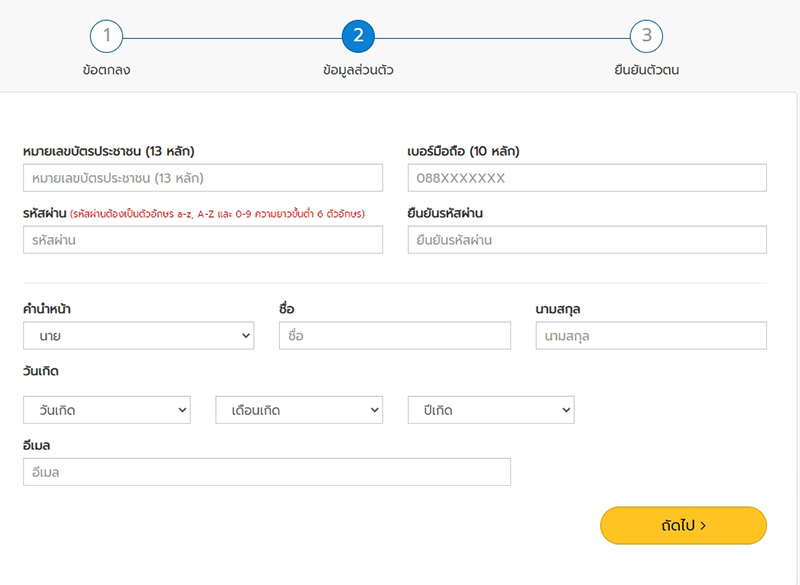
Task: Click the อีเมล email input field
Action: pyautogui.click(x=266, y=472)
